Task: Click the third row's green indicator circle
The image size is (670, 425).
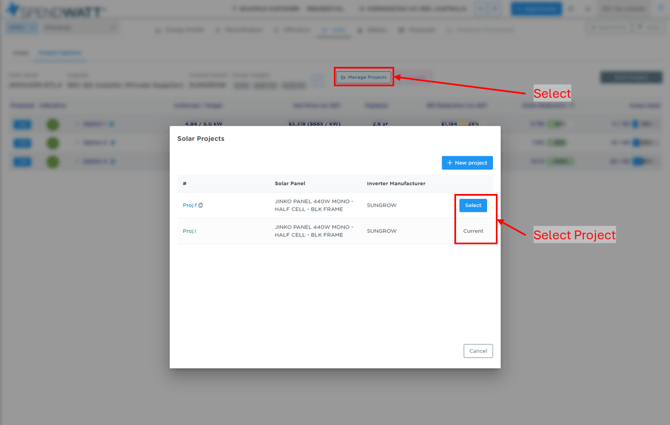Action: (52, 161)
